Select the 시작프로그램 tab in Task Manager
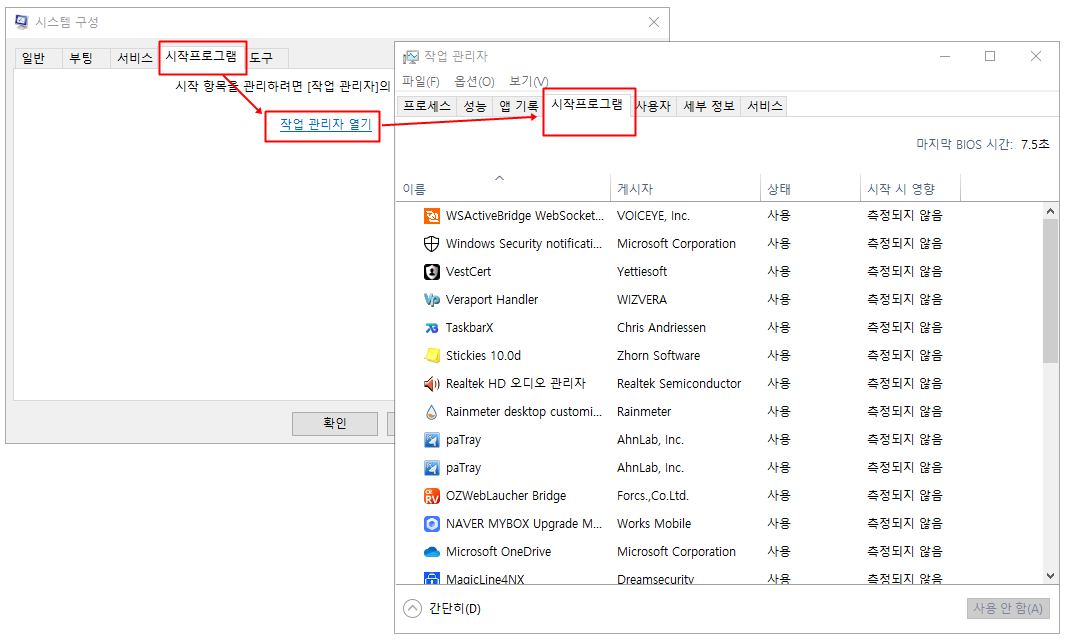 coord(587,105)
